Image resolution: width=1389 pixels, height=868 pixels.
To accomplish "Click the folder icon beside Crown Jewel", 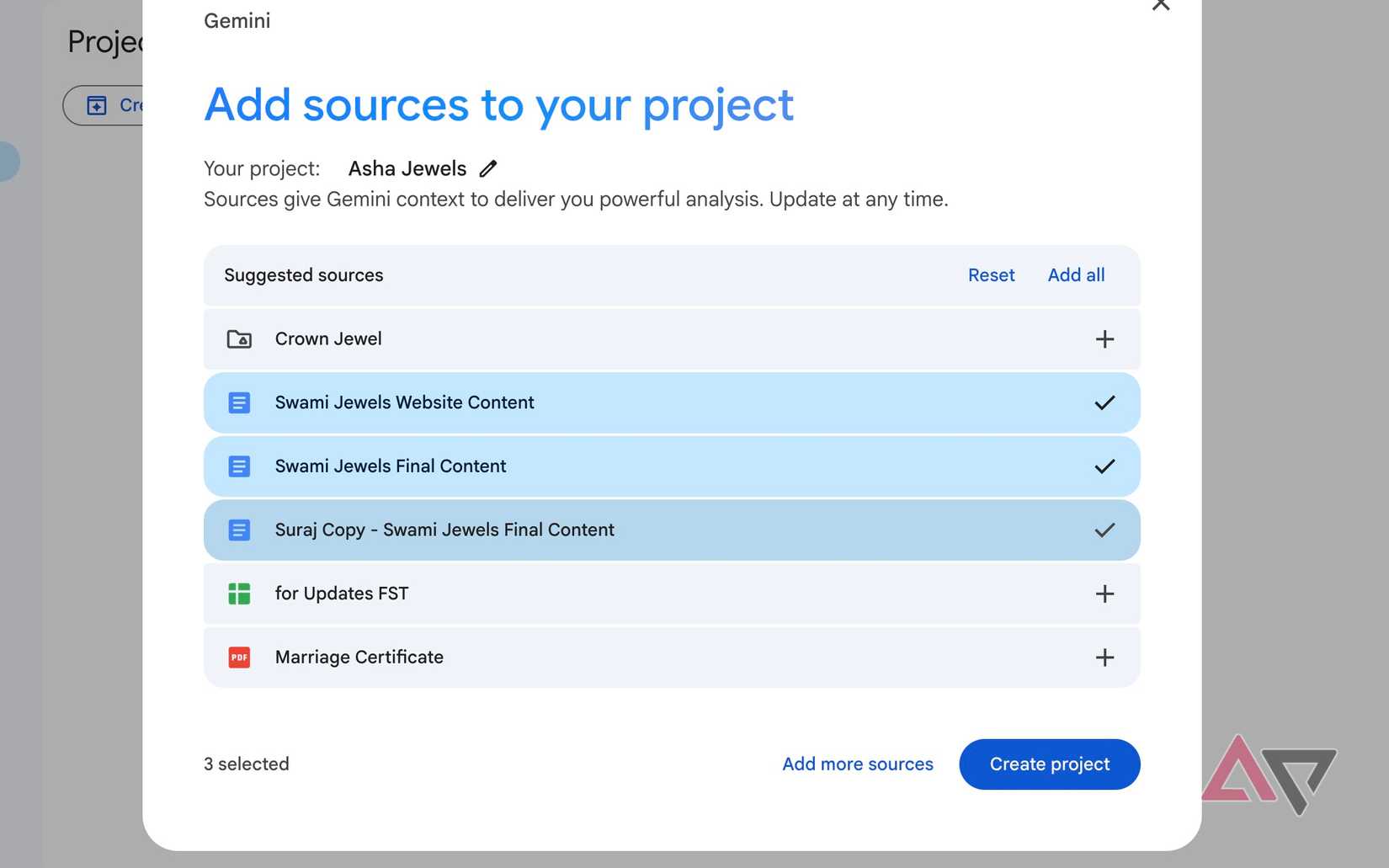I will (x=239, y=339).
